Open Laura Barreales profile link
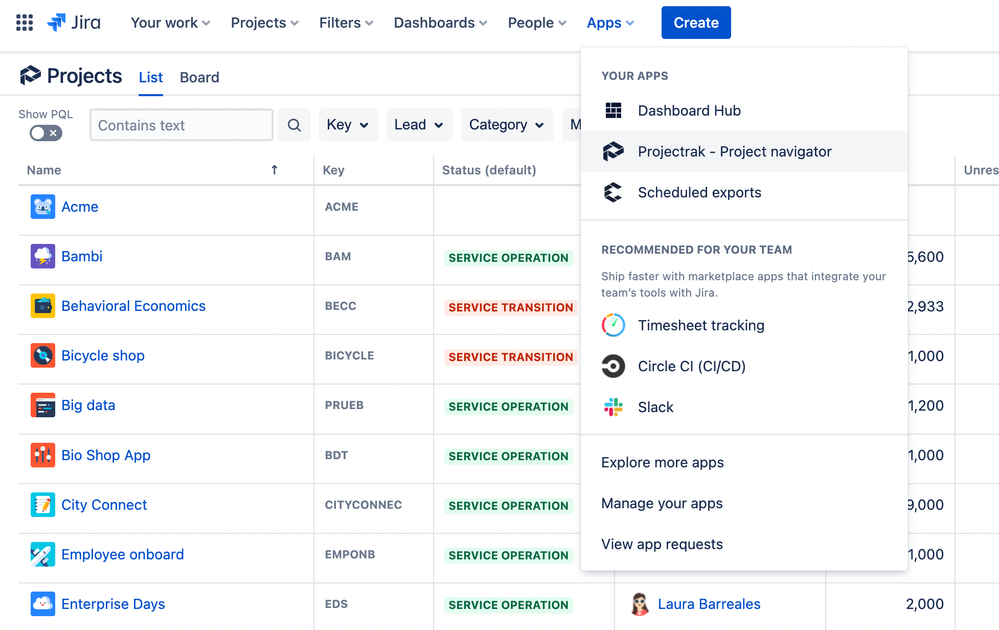This screenshot has width=999, height=630. pos(709,604)
